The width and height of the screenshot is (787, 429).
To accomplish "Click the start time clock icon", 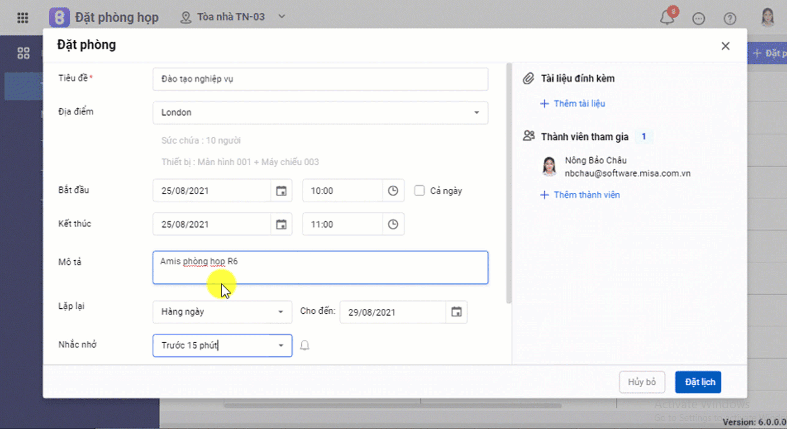I will click(393, 191).
